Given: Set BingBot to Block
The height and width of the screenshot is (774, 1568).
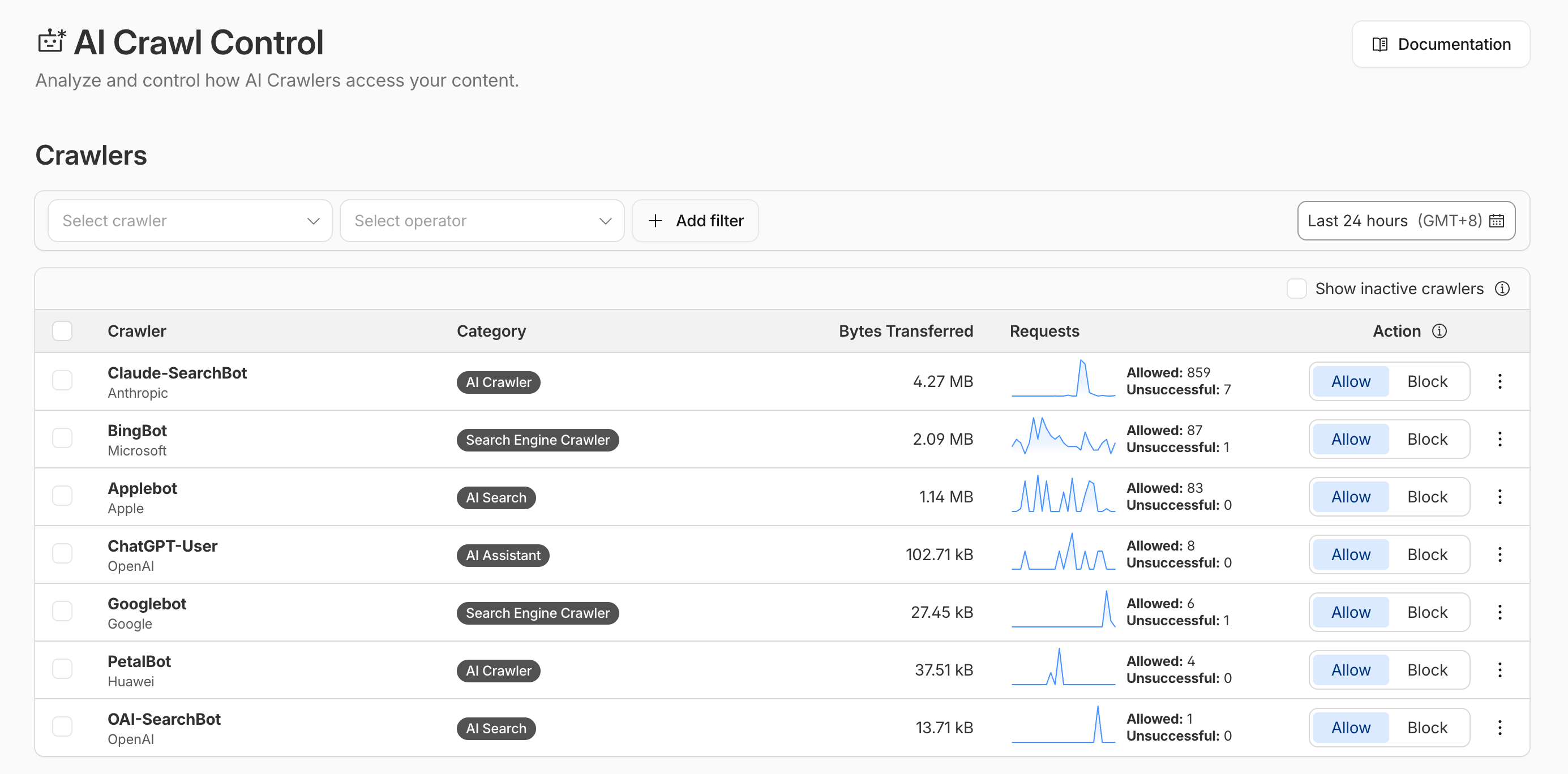Looking at the screenshot, I should point(1428,439).
